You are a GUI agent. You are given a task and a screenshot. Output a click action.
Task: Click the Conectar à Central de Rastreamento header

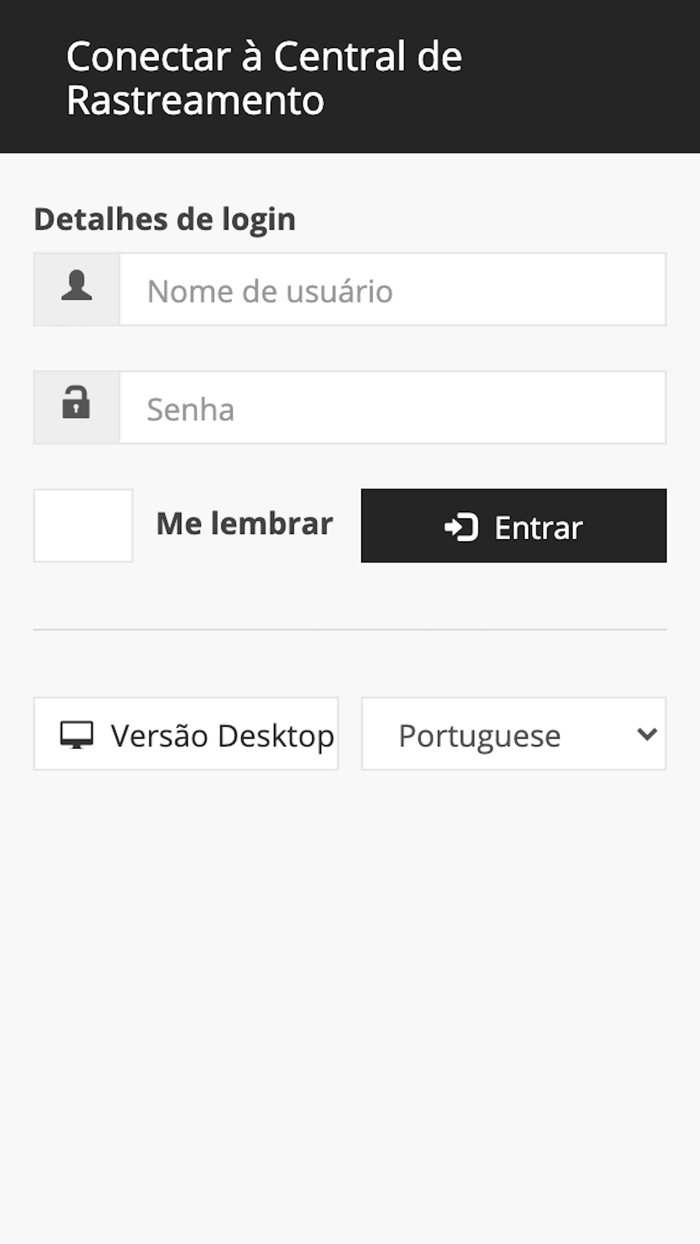pos(264,79)
